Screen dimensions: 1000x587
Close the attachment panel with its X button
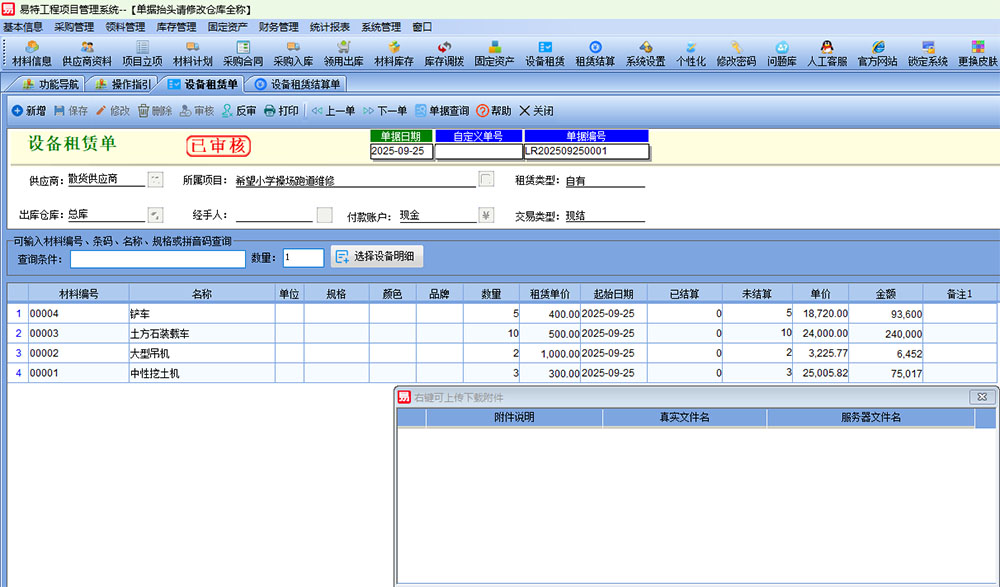point(982,397)
